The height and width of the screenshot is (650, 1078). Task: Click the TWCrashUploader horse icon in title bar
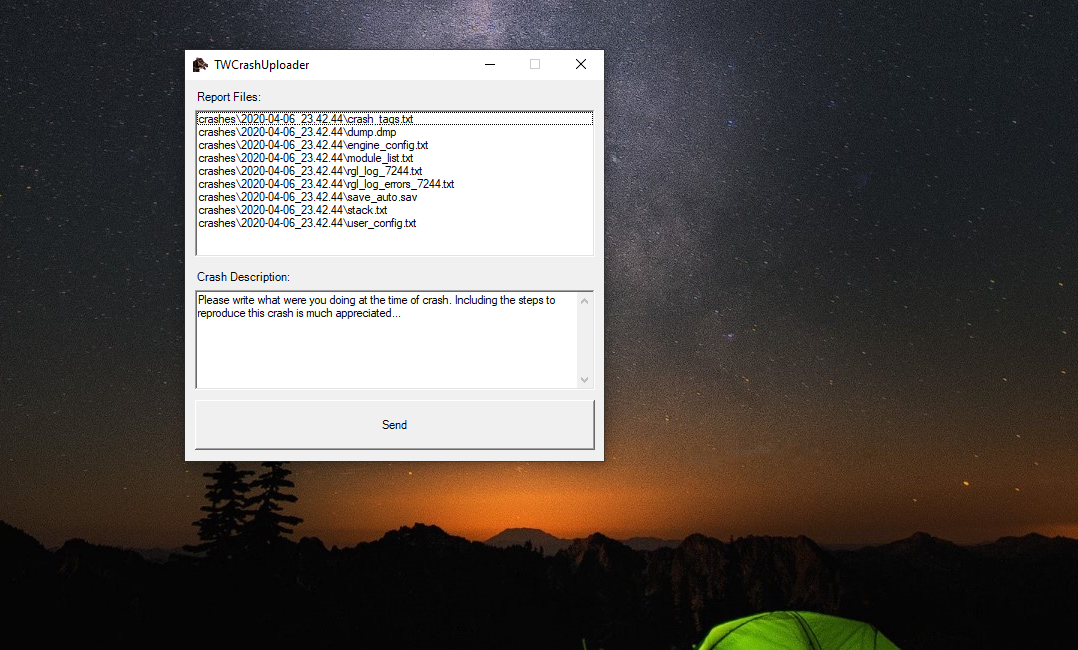tap(200, 65)
